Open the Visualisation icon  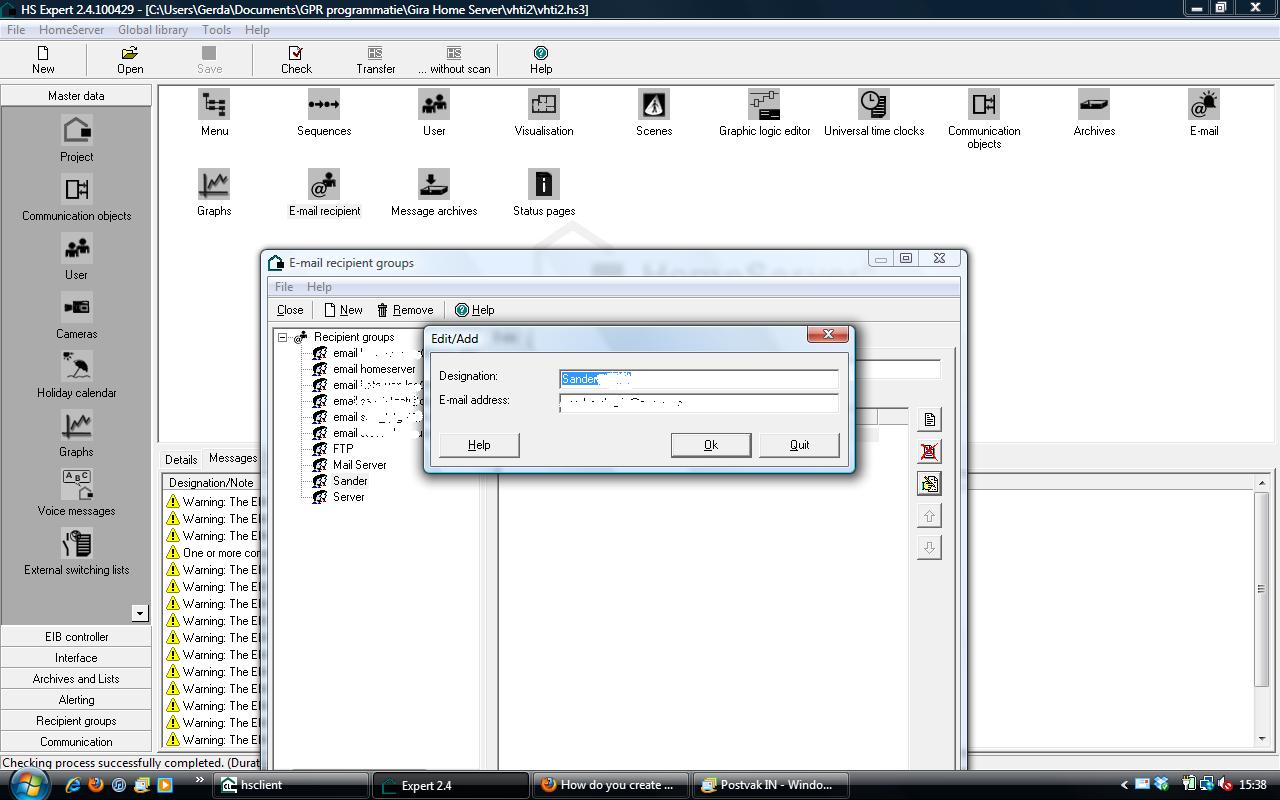pos(543,106)
